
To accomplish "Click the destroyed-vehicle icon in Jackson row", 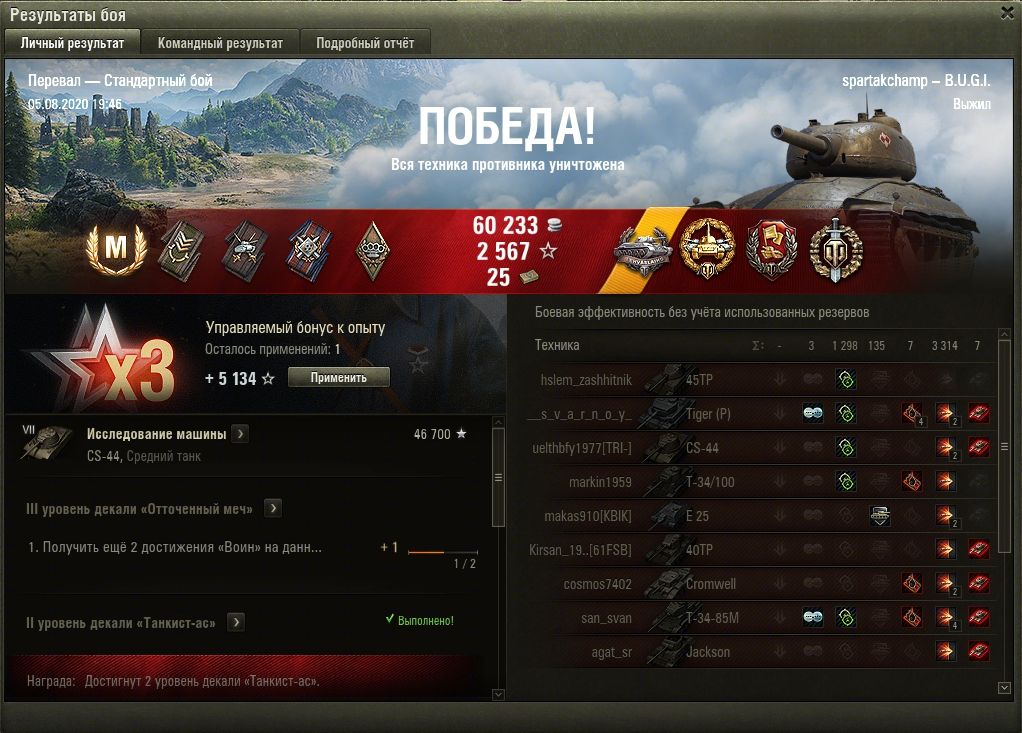I will 978,651.
